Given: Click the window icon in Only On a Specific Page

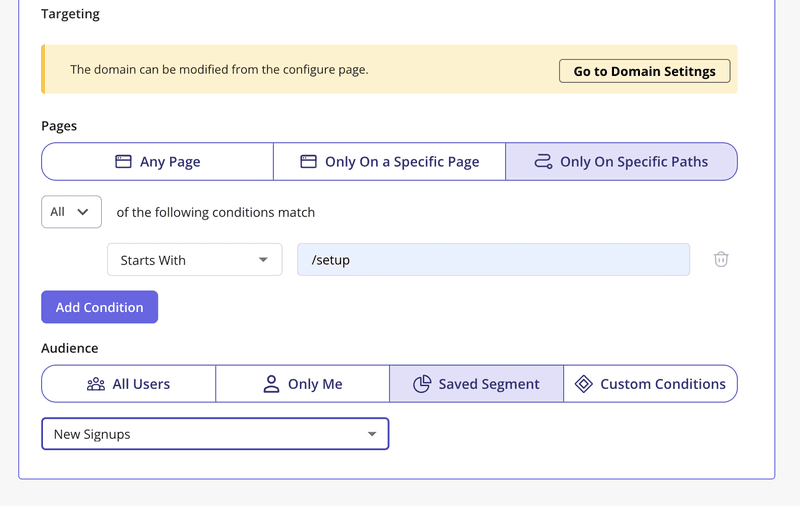Looking at the screenshot, I should pyautogui.click(x=309, y=161).
